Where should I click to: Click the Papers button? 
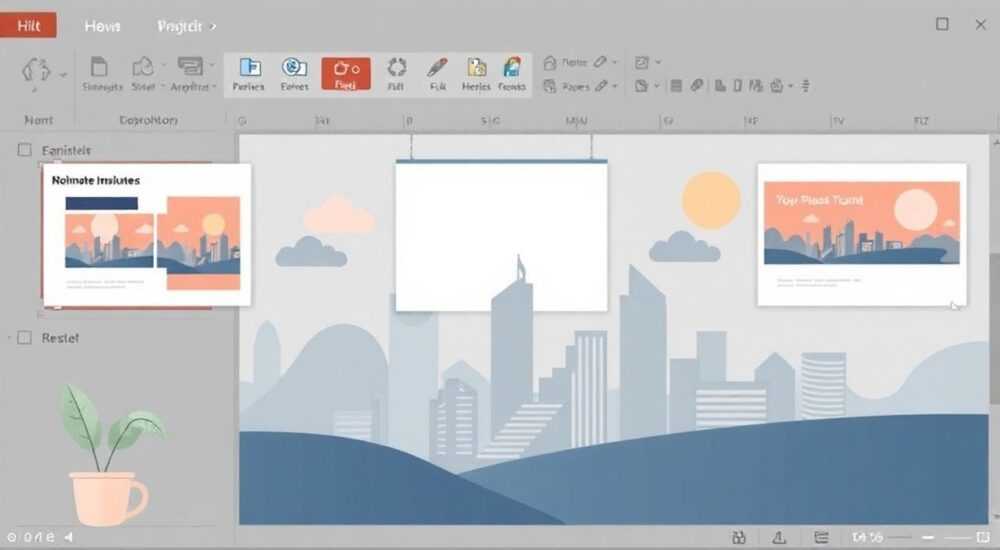pyautogui.click(x=566, y=86)
